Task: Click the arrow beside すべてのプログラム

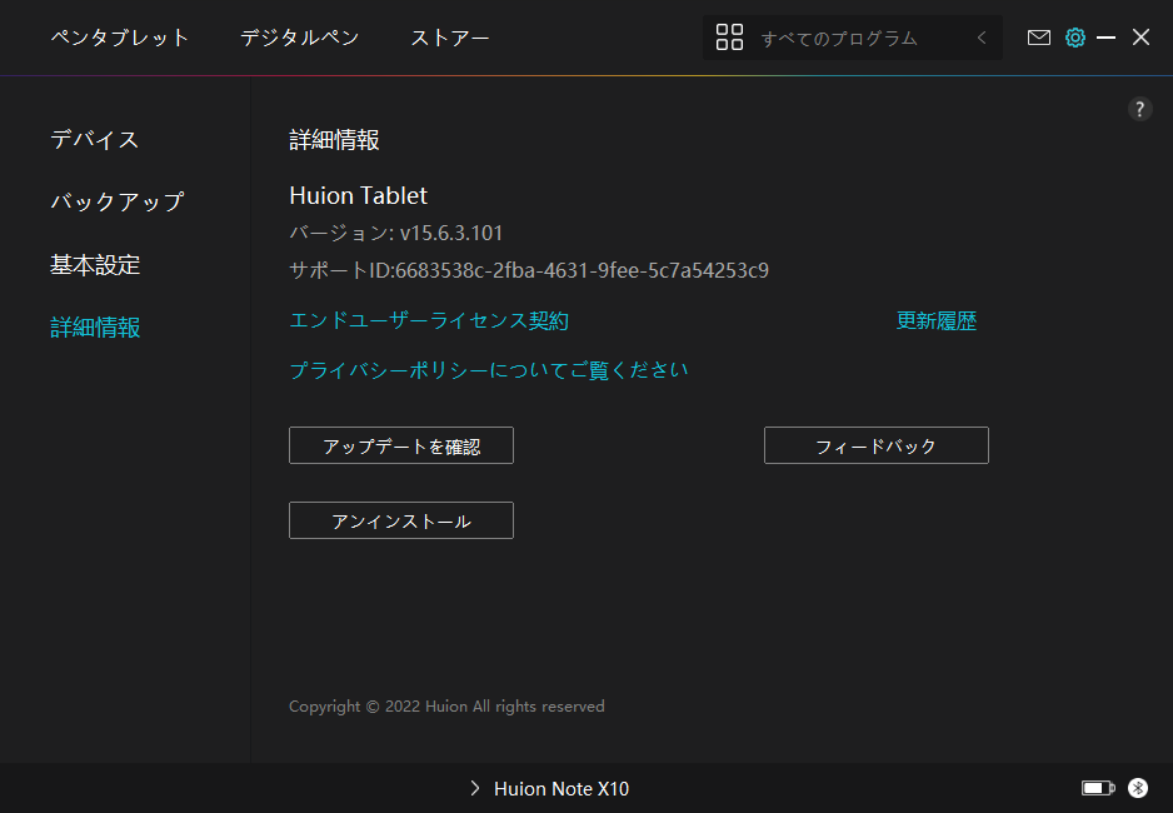Action: pyautogui.click(x=982, y=38)
